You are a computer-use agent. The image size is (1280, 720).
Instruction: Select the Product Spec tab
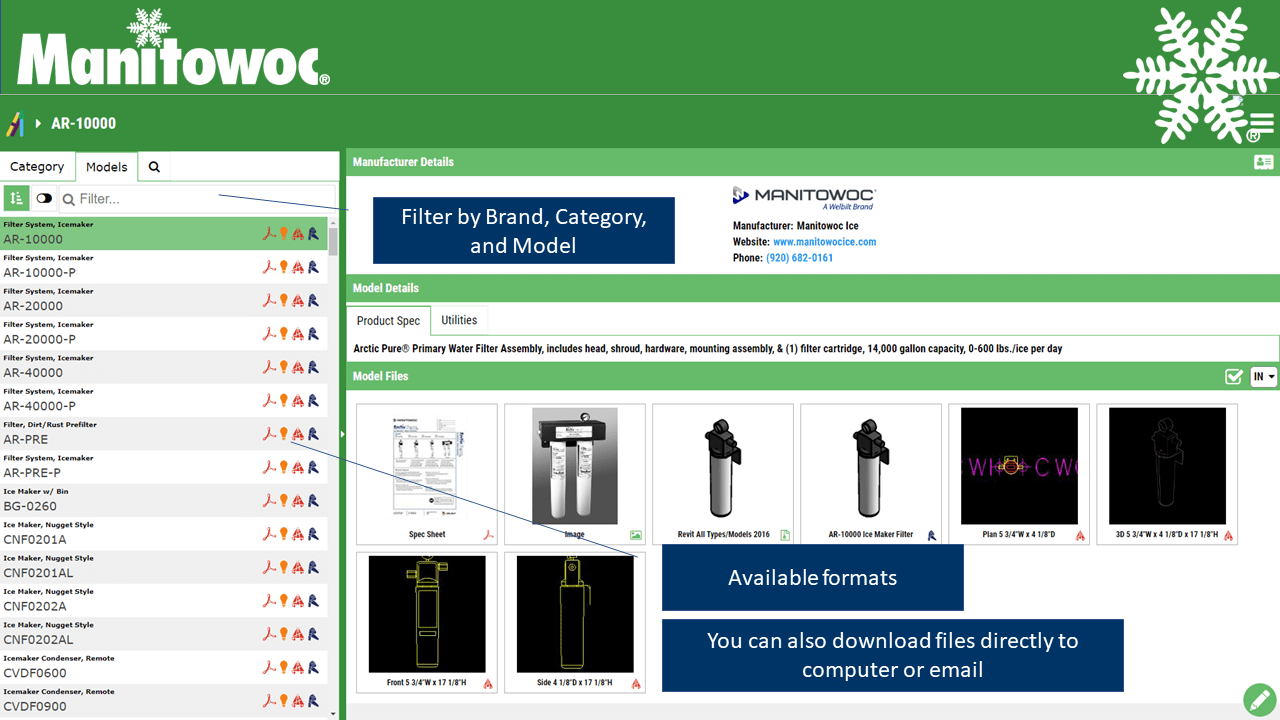point(389,321)
